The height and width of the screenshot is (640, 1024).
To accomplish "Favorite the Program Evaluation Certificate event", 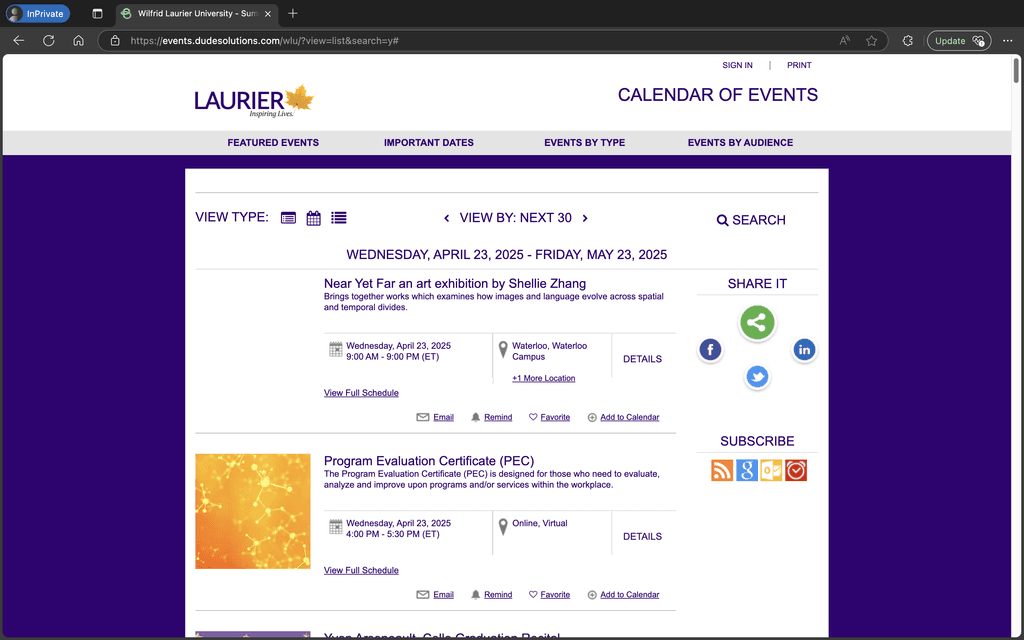I will click(x=549, y=595).
